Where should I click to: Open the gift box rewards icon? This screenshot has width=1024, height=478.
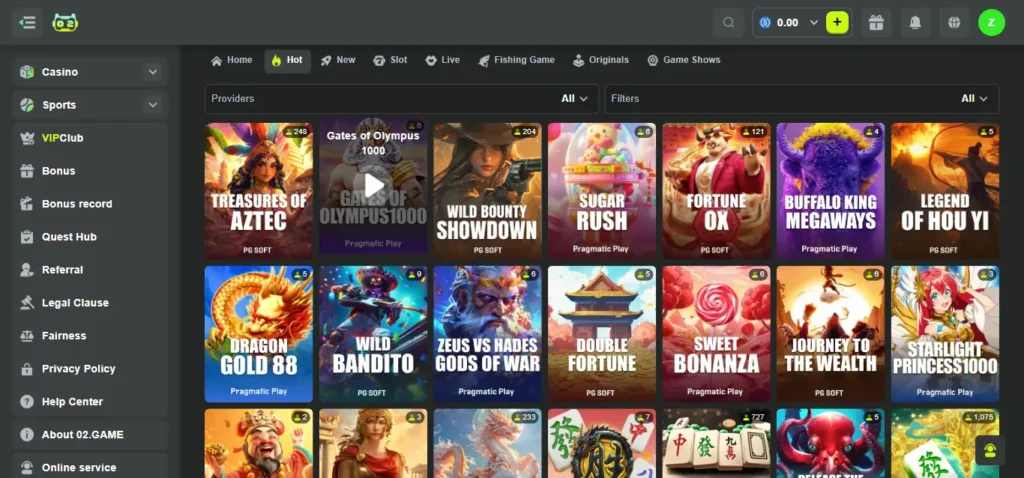click(x=876, y=22)
